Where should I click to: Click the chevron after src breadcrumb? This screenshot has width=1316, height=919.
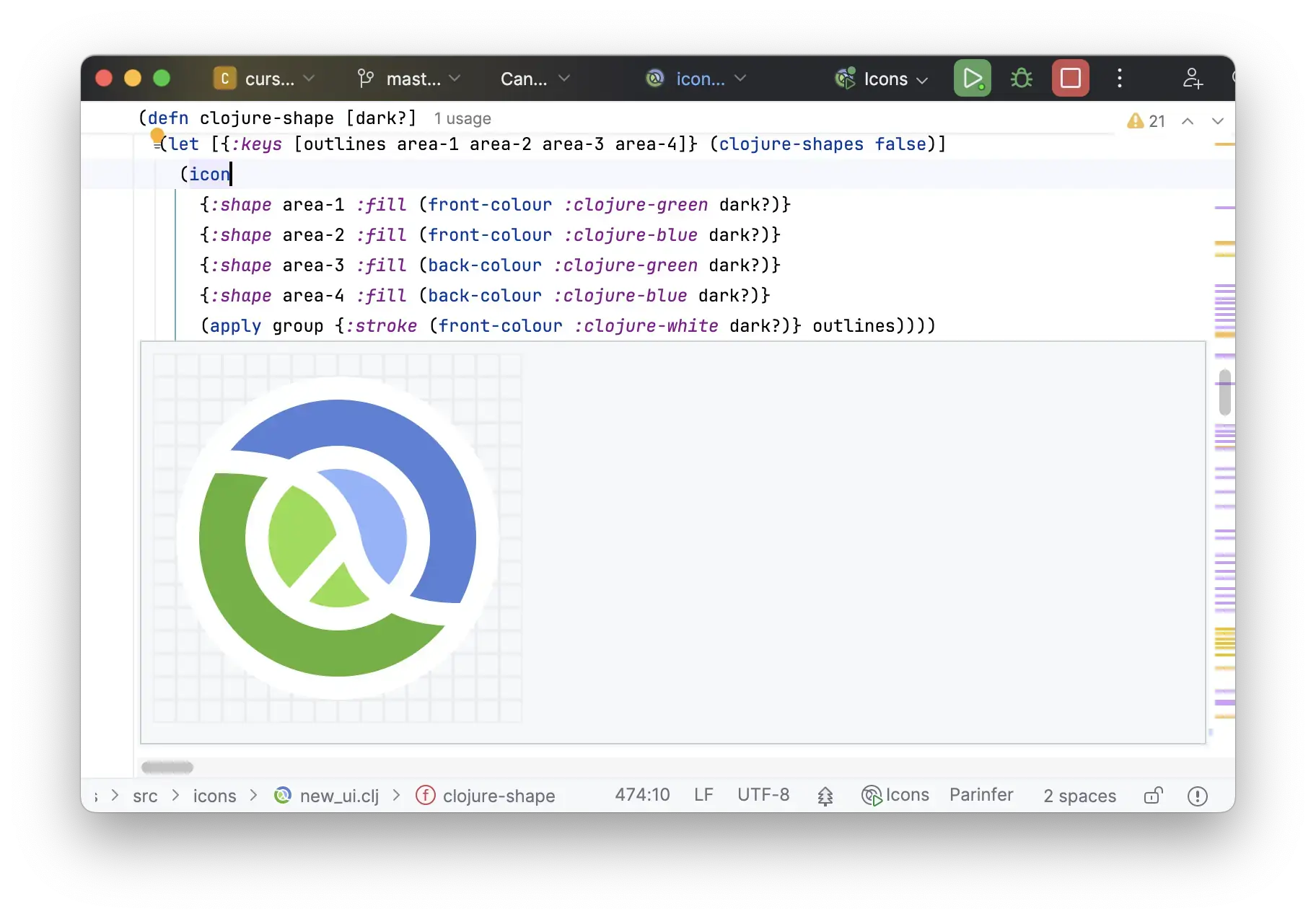(x=175, y=795)
